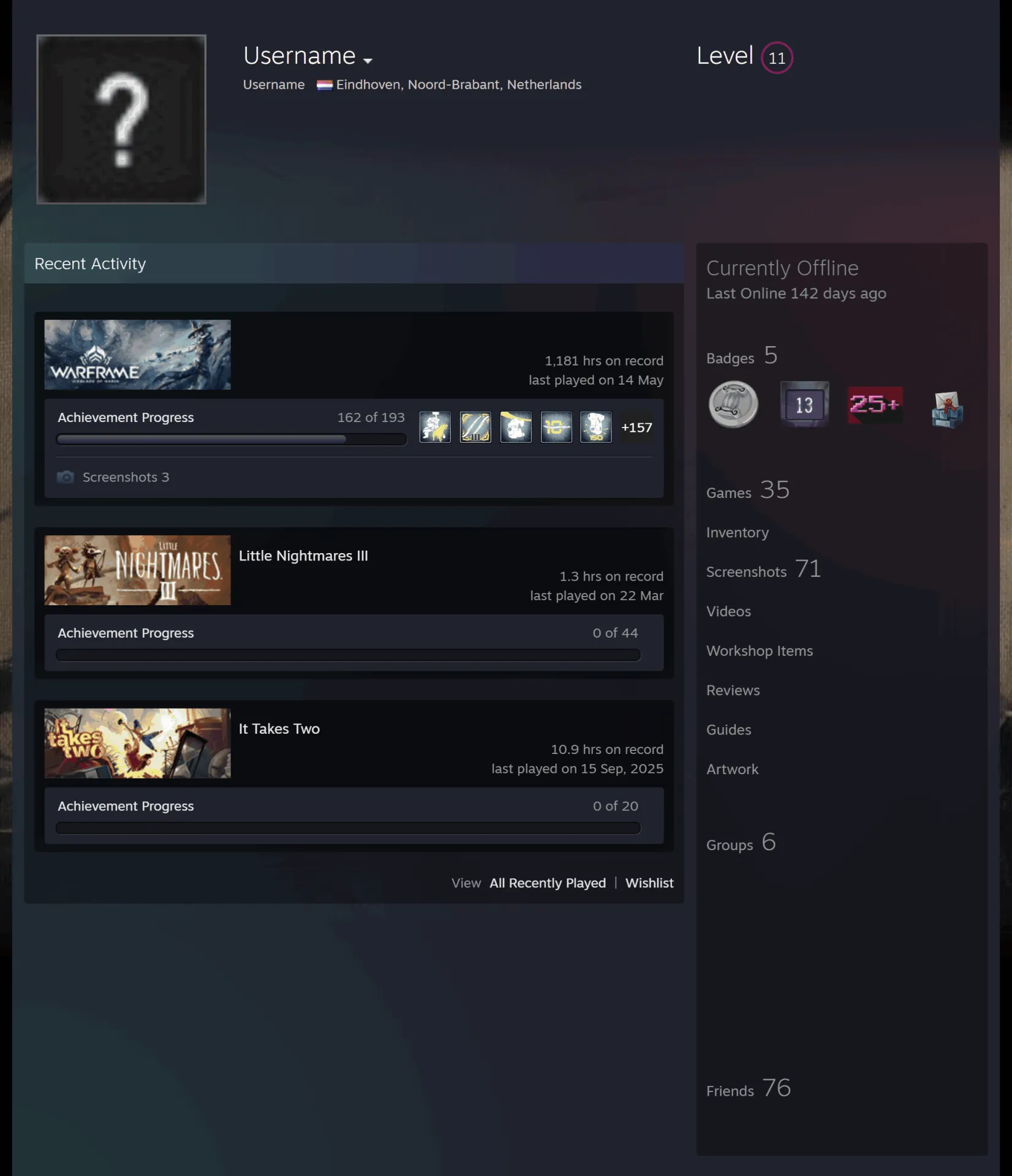Open Warframe Screenshots 3 link
Viewport: 1012px width, 1176px height.
[126, 477]
